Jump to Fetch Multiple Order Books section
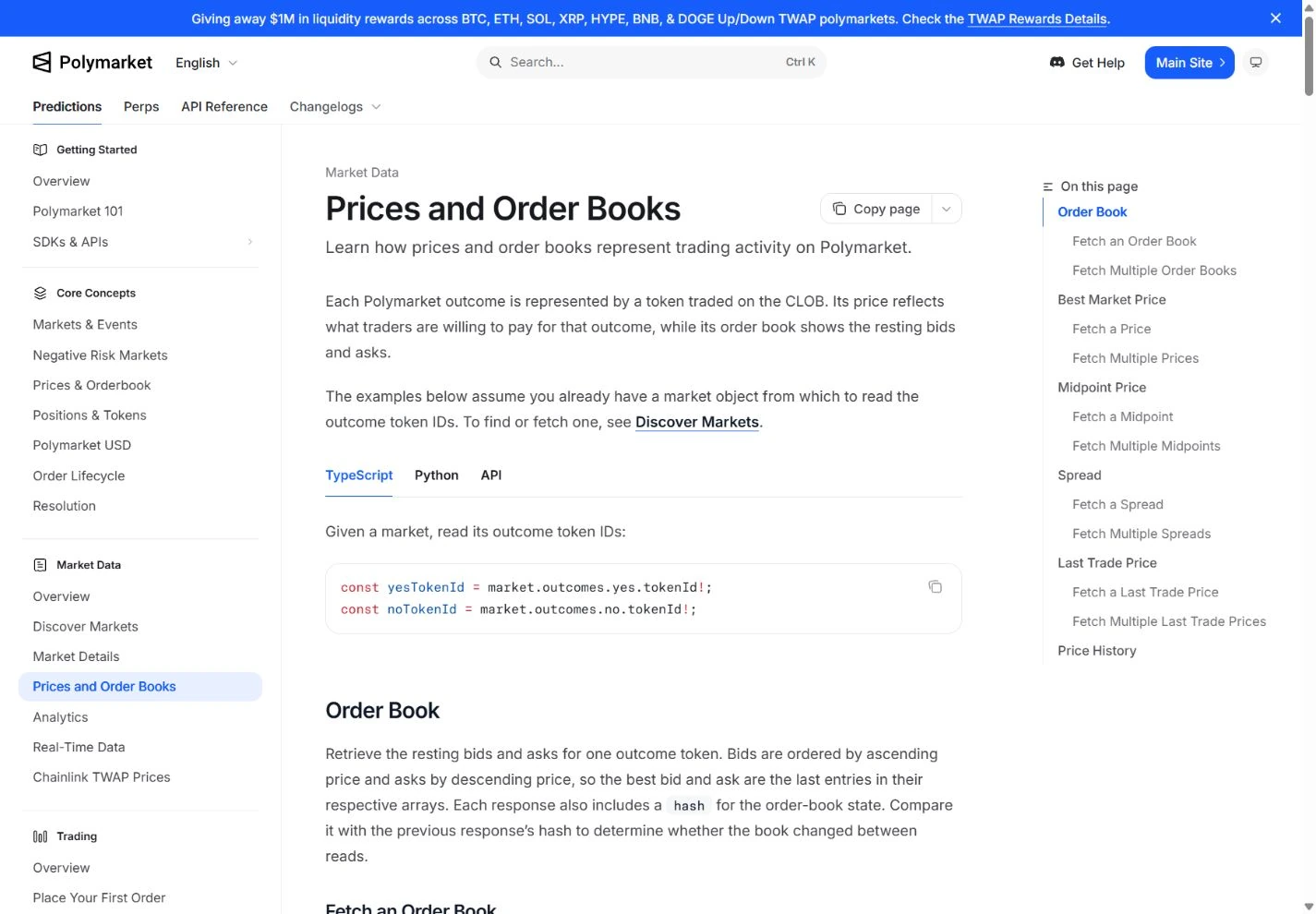 tap(1153, 271)
